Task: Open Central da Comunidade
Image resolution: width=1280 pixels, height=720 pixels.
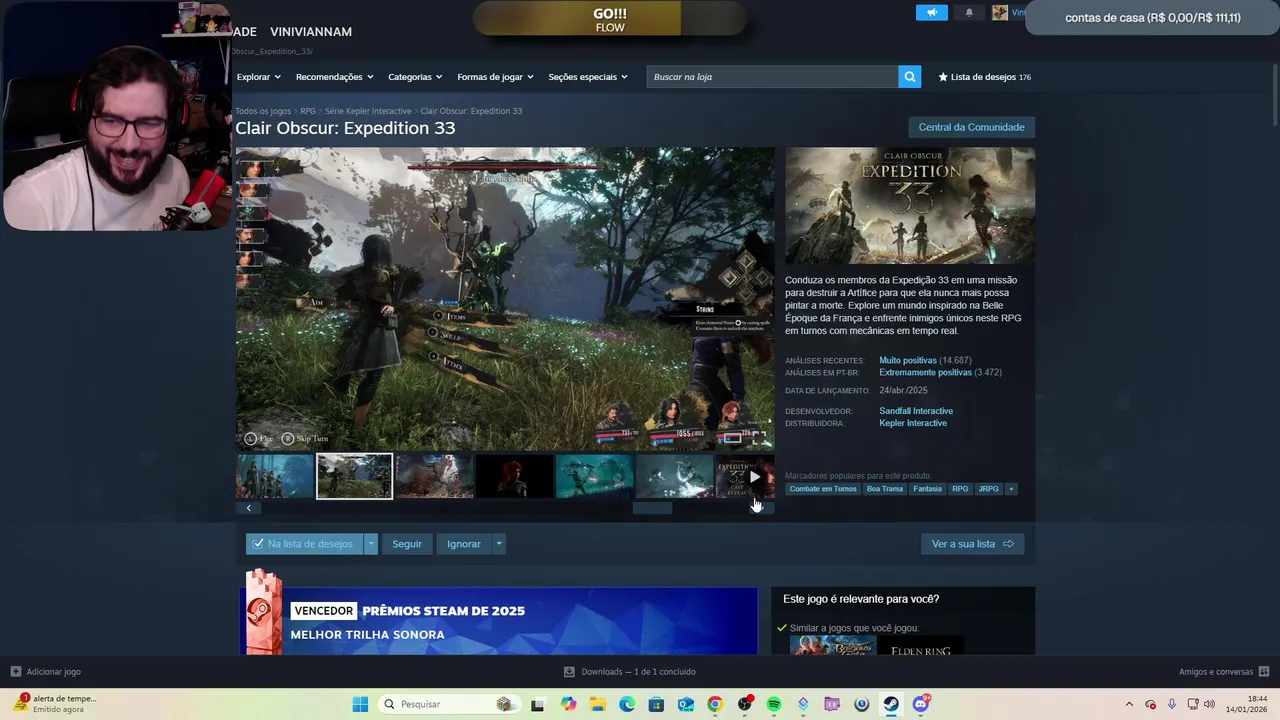Action: [971, 127]
